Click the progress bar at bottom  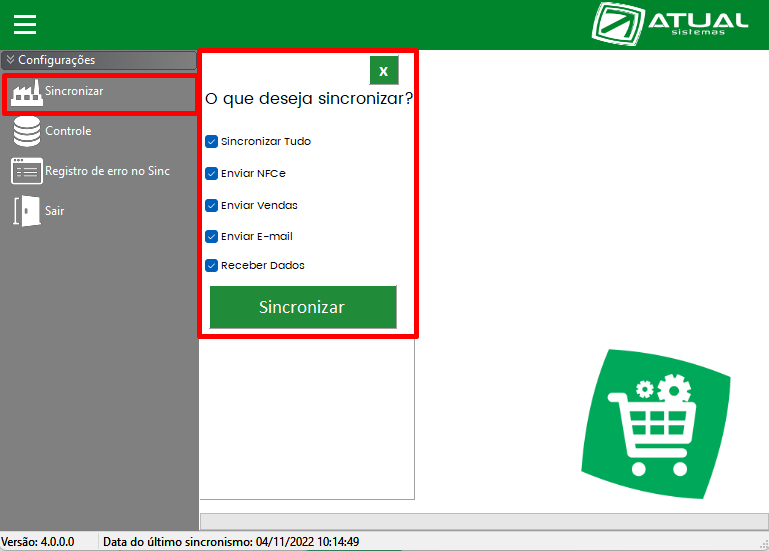coord(484,521)
